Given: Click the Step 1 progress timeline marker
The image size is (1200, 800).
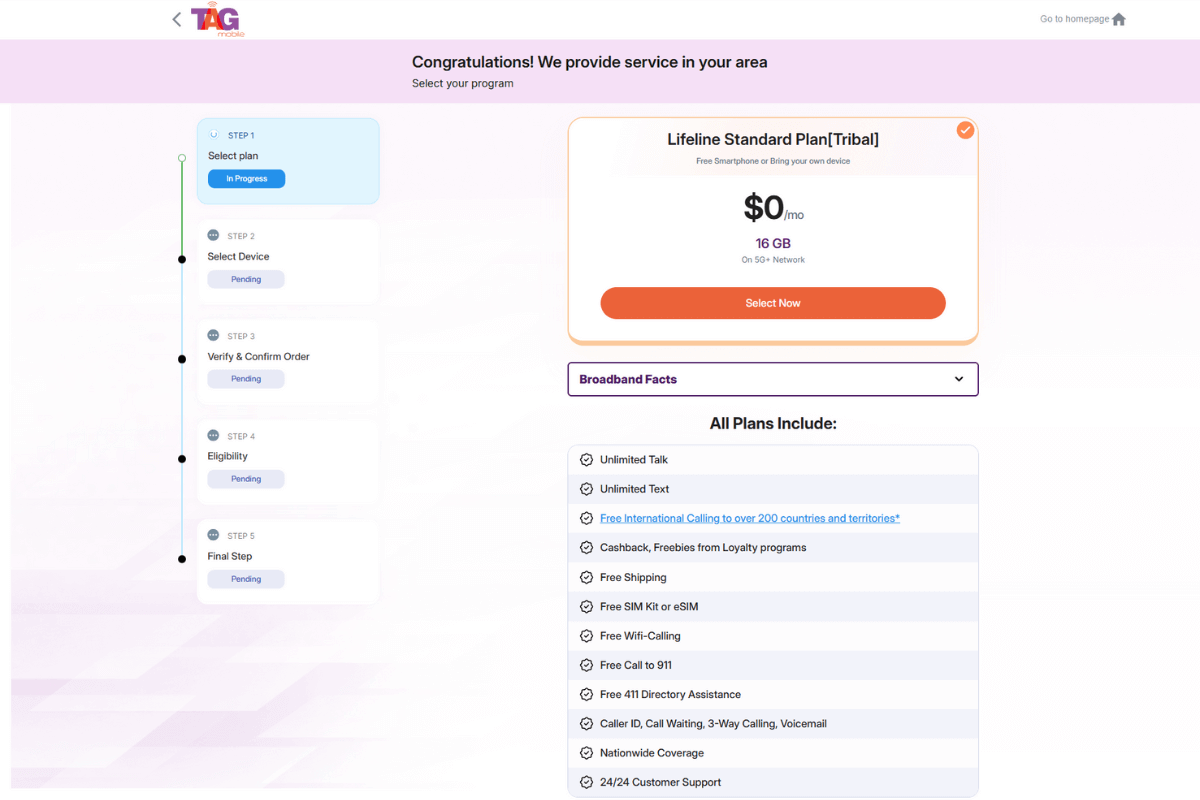Looking at the screenshot, I should tap(182, 158).
